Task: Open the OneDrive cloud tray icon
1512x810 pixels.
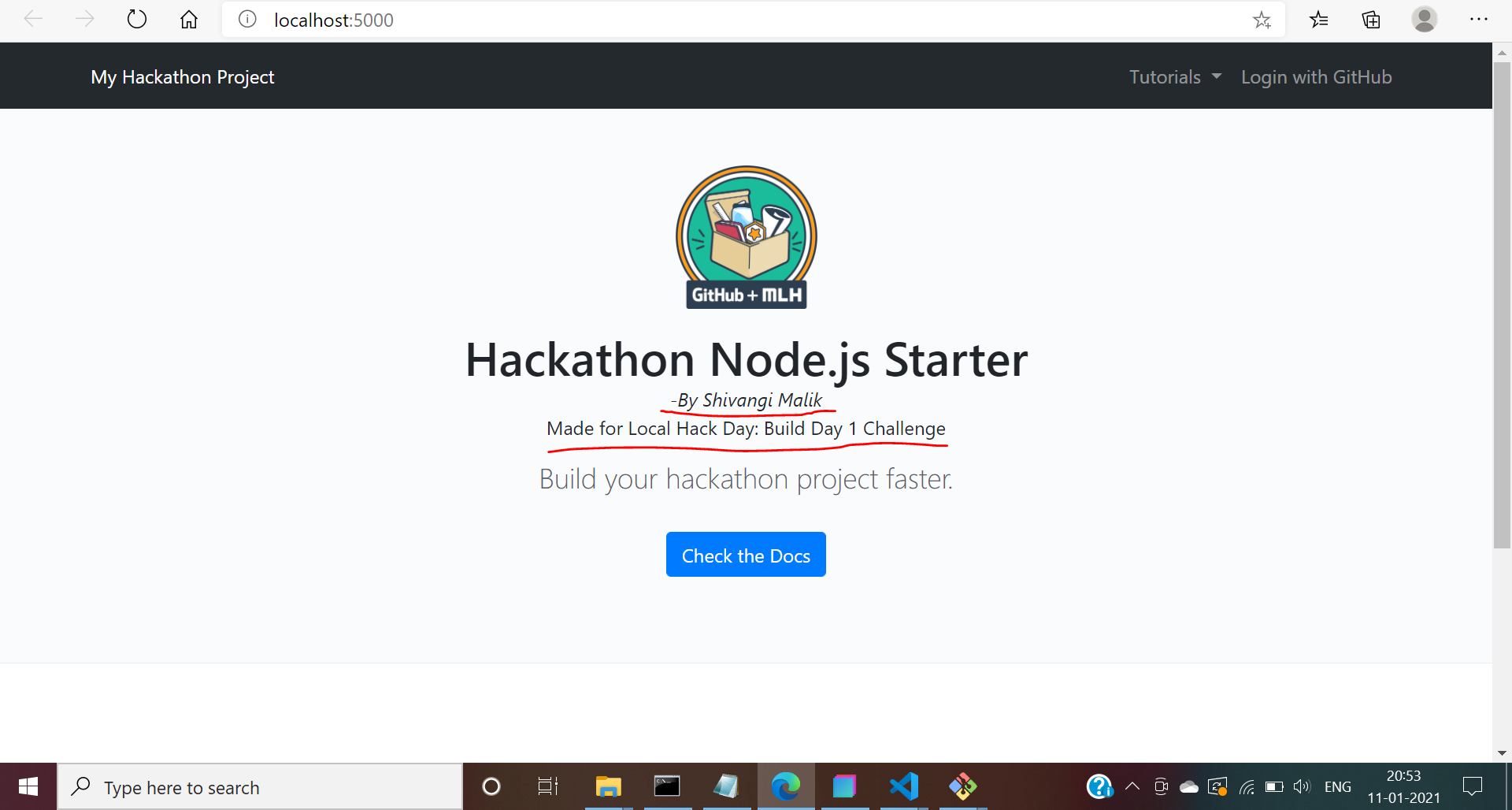Action: (1189, 786)
